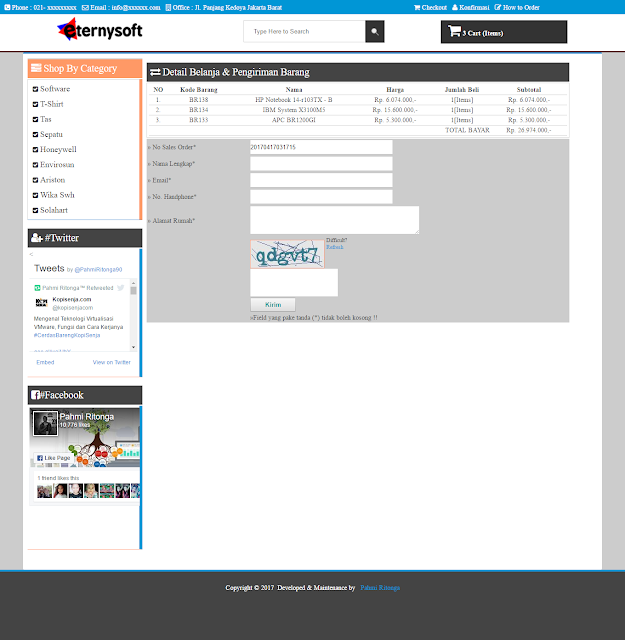Viewport: 625px width, 640px height.
Task: Click the transfer arrows icon beside Detail Belanja
Action: (x=155, y=72)
